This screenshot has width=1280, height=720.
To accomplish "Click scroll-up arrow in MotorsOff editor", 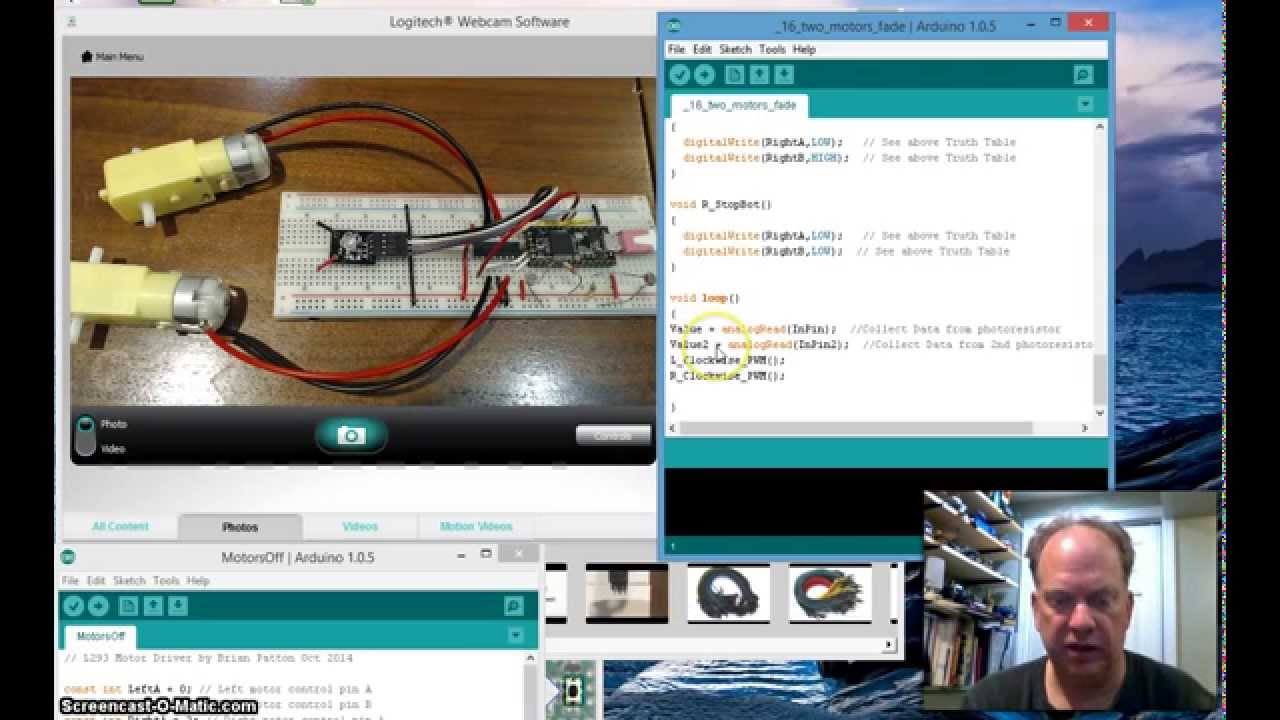I will point(531,658).
